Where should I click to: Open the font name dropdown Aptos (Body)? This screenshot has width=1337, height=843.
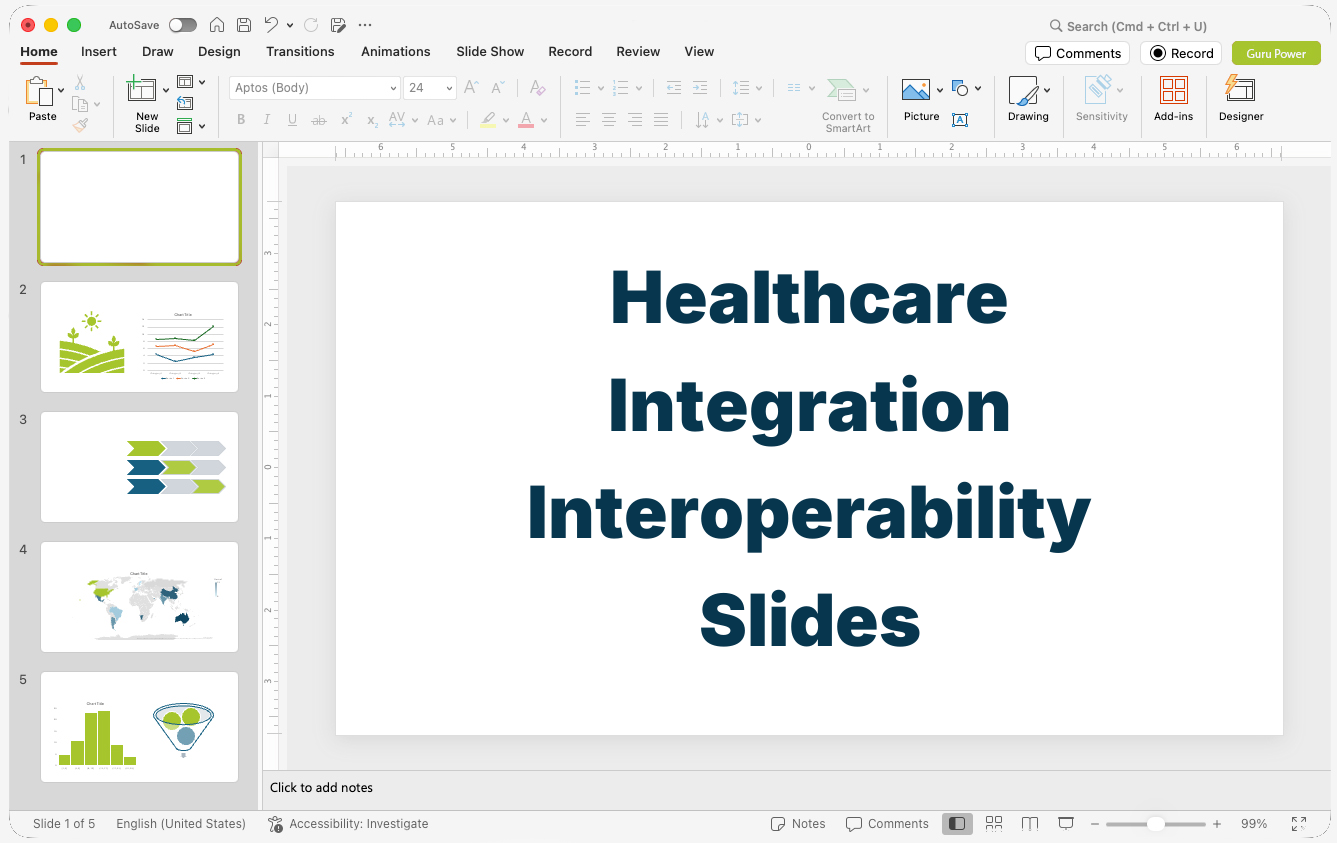315,88
